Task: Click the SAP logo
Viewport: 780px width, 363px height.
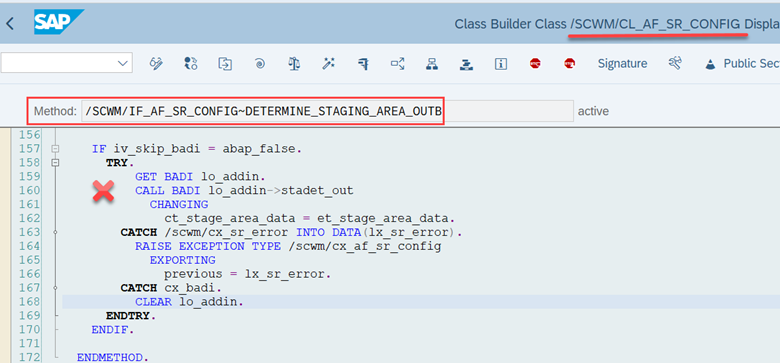Action: 58,22
